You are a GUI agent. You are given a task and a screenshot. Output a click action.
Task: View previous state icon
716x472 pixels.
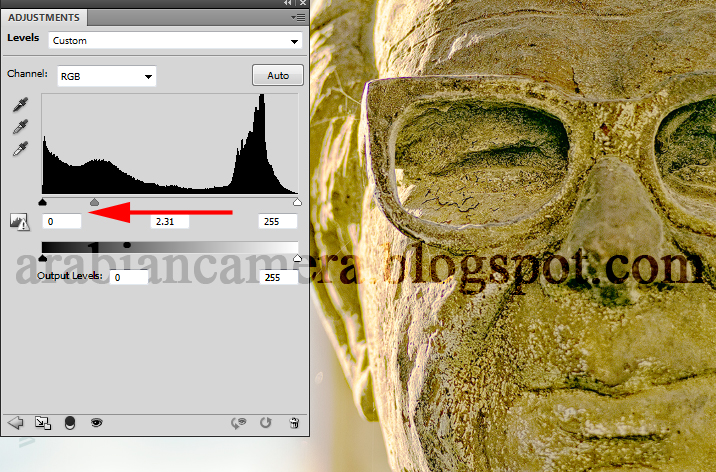point(238,423)
